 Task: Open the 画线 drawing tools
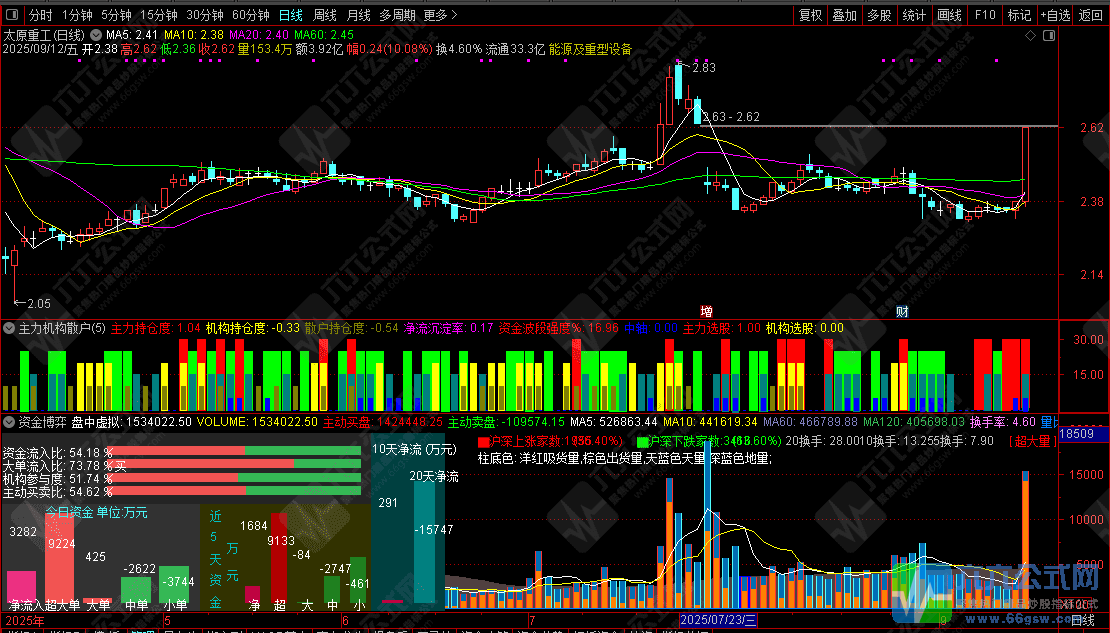click(948, 15)
